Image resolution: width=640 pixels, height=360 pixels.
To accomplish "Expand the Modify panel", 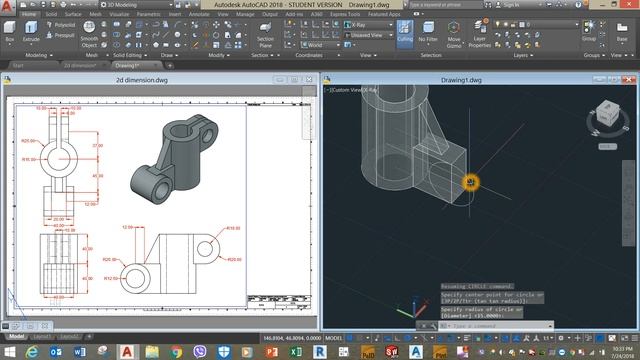I will pos(219,55).
